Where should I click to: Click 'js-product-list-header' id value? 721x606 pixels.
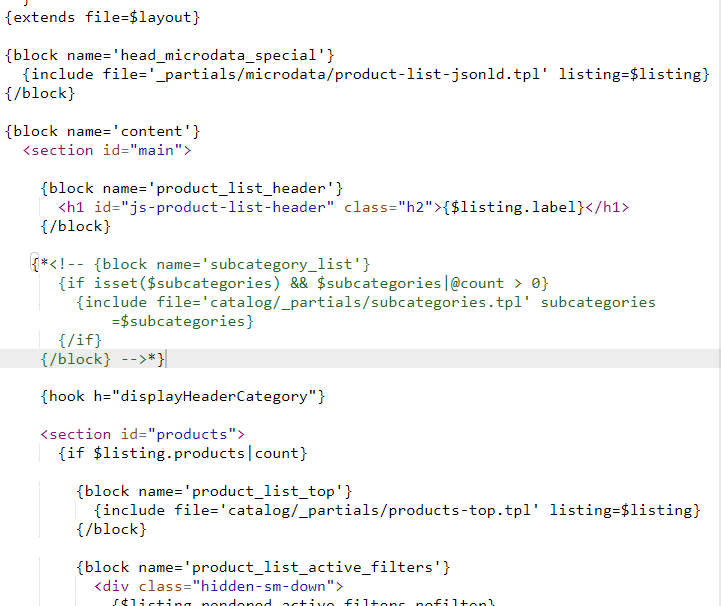coord(228,207)
